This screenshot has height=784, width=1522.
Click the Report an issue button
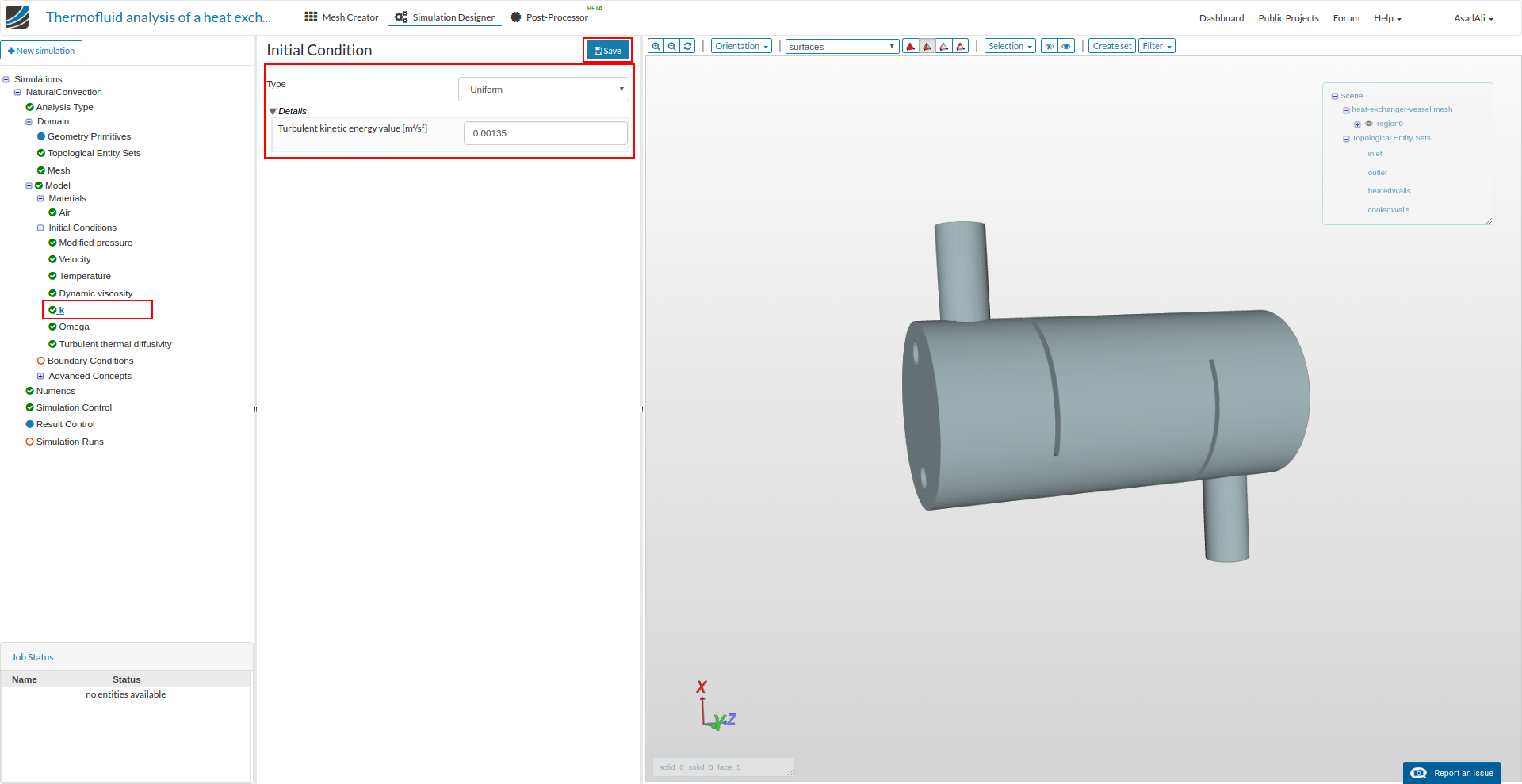coord(1451,773)
